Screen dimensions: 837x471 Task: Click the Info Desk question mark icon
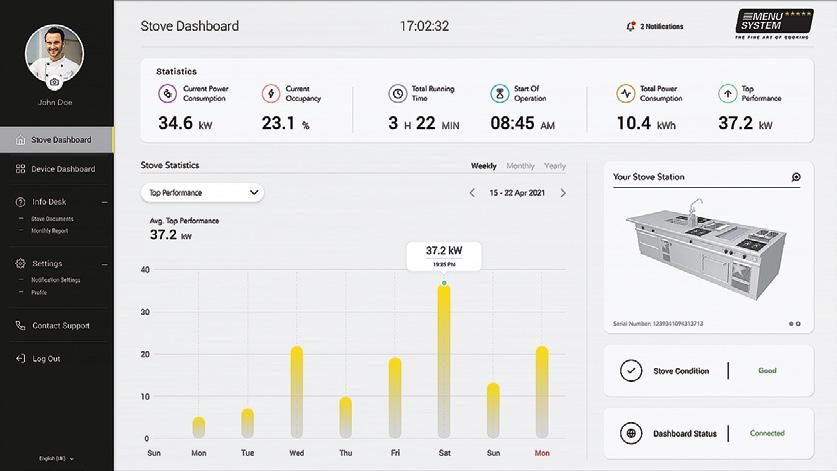click(20, 202)
